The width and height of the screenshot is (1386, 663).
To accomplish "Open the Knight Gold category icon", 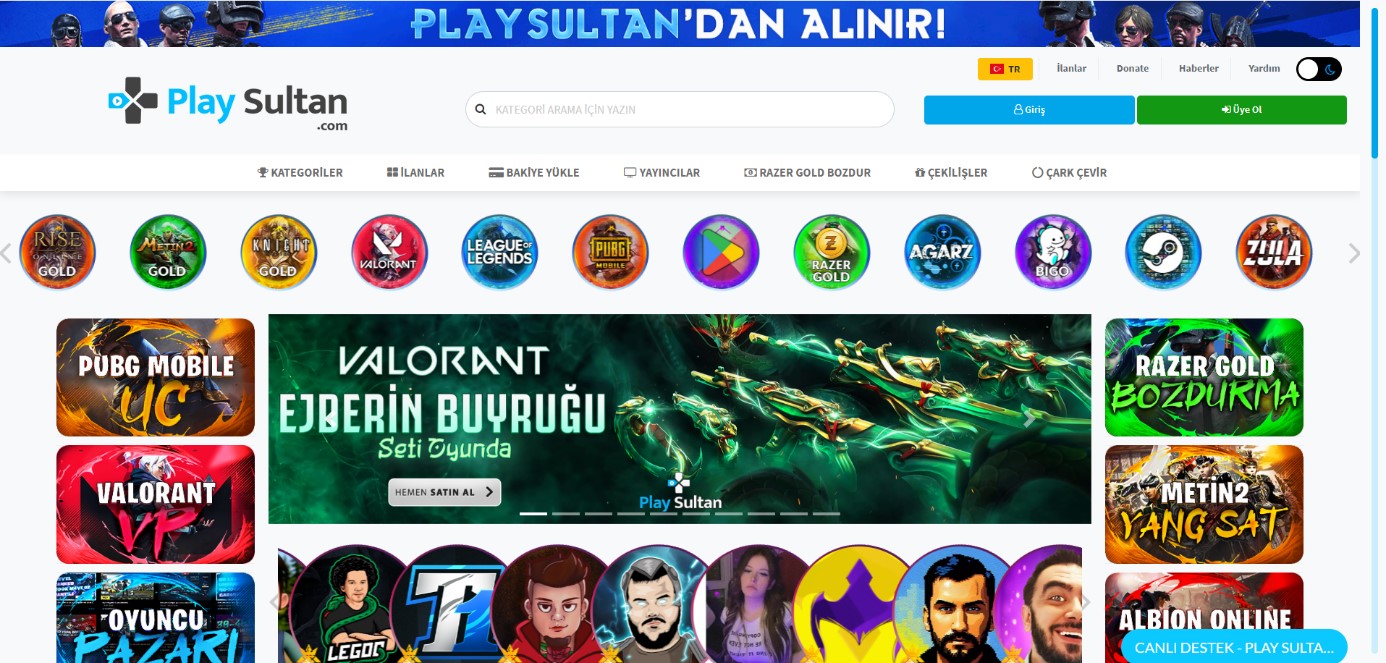I will (278, 252).
